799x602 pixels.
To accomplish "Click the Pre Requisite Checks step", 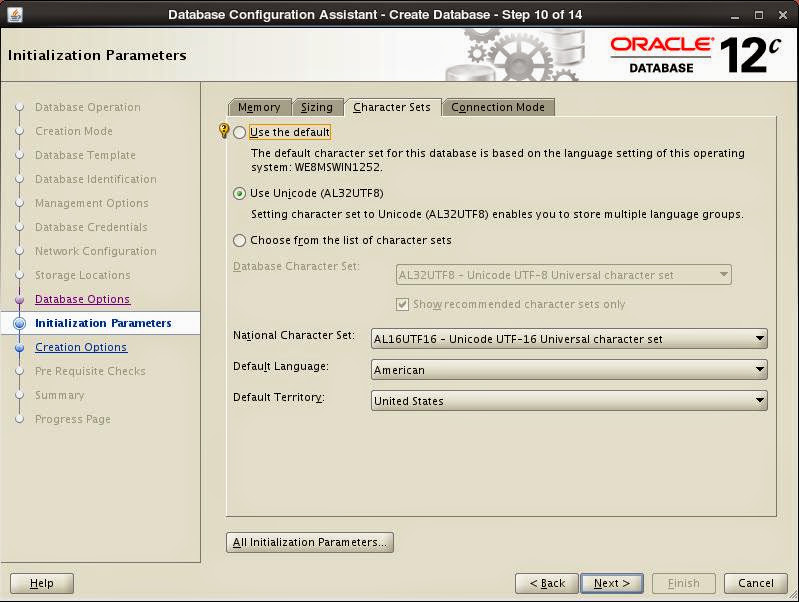I will pos(90,371).
